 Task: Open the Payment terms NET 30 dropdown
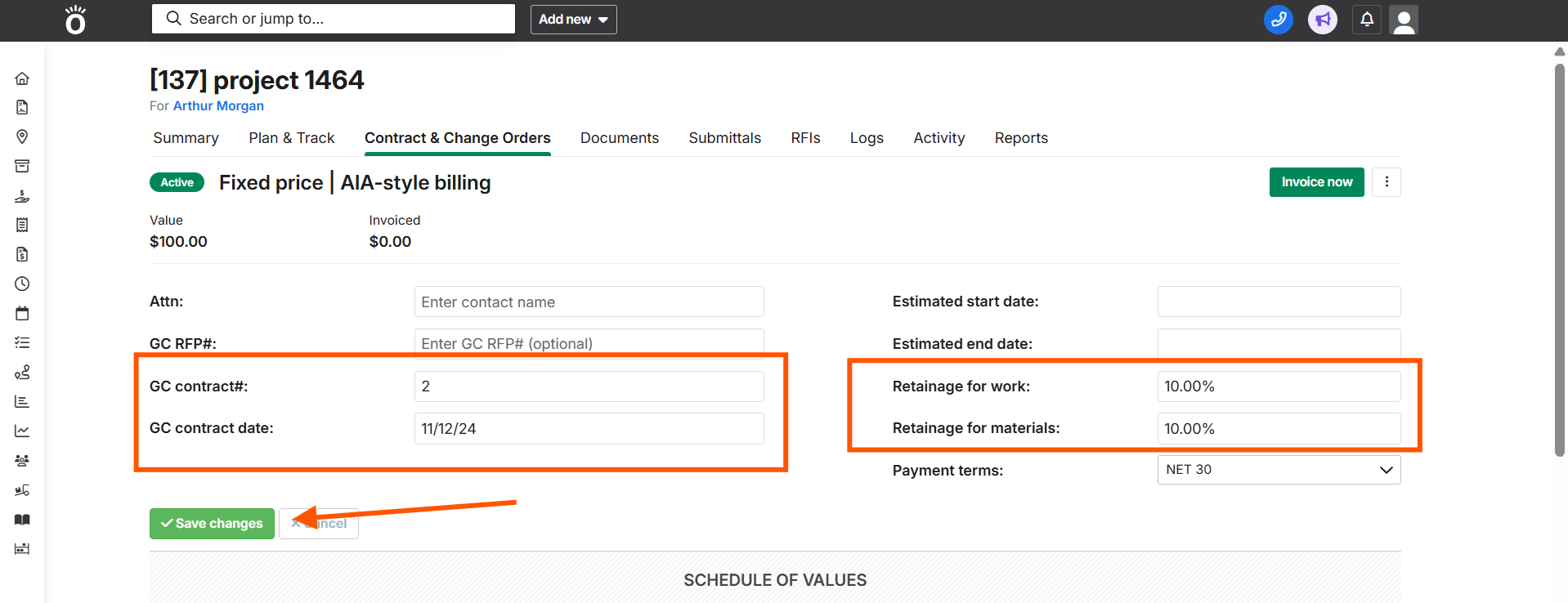coord(1279,470)
